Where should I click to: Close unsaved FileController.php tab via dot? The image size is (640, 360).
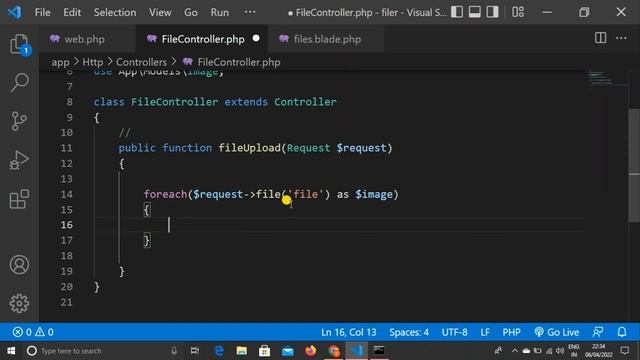coord(256,38)
